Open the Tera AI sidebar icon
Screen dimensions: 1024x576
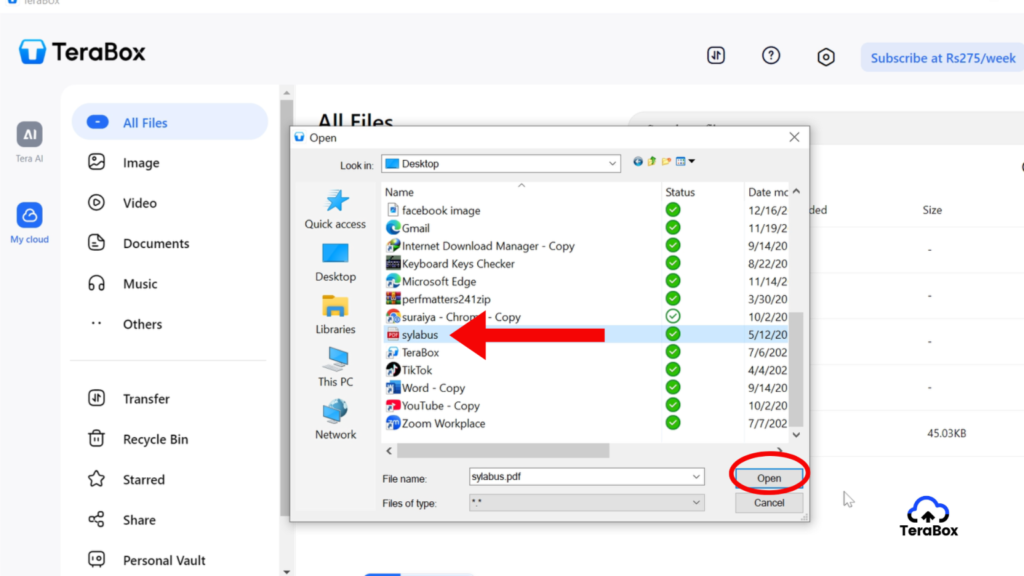coord(29,135)
